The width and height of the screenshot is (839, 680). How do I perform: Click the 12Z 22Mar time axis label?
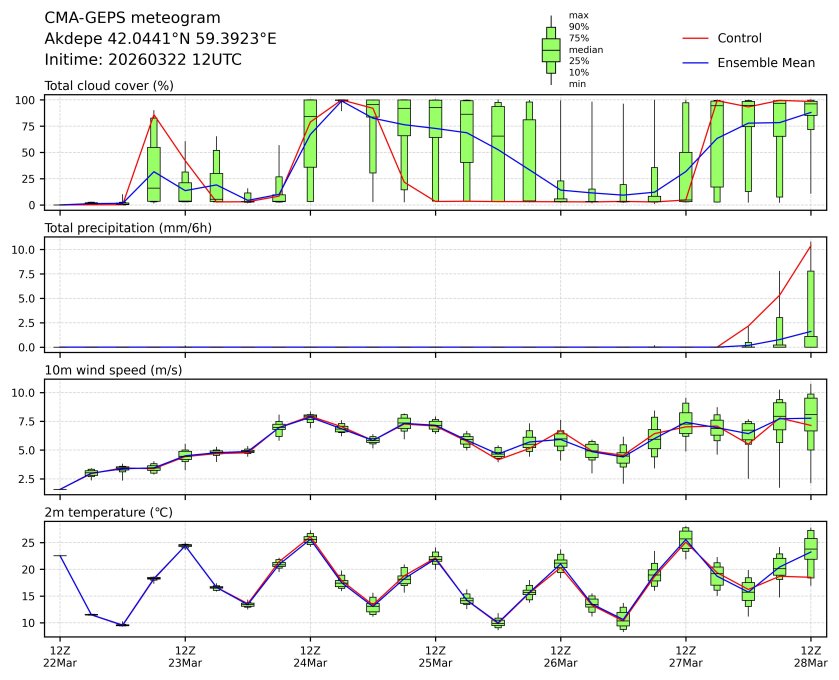60,656
